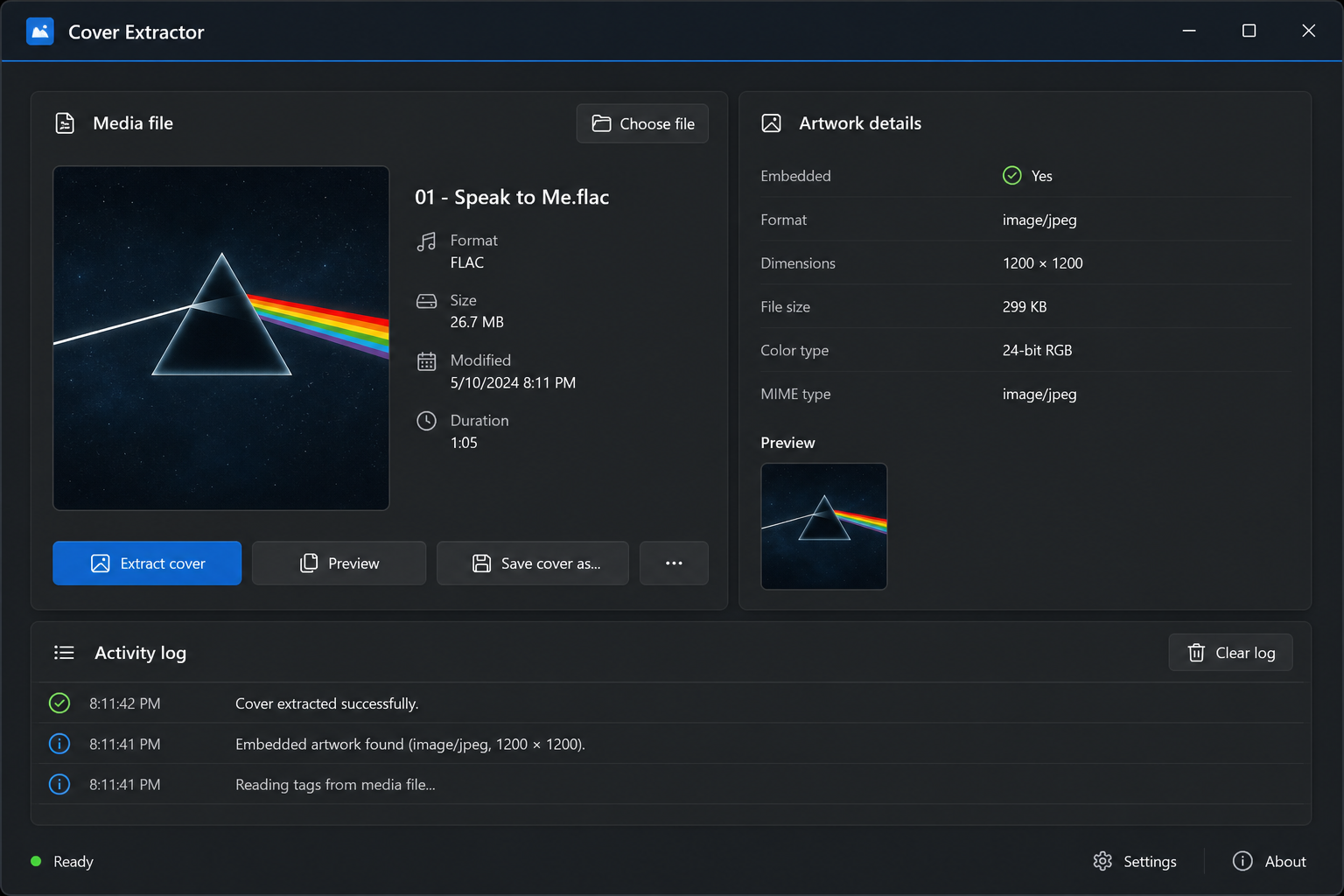Click the Color type label
This screenshot has width=1344, height=896.
pyautogui.click(x=794, y=351)
